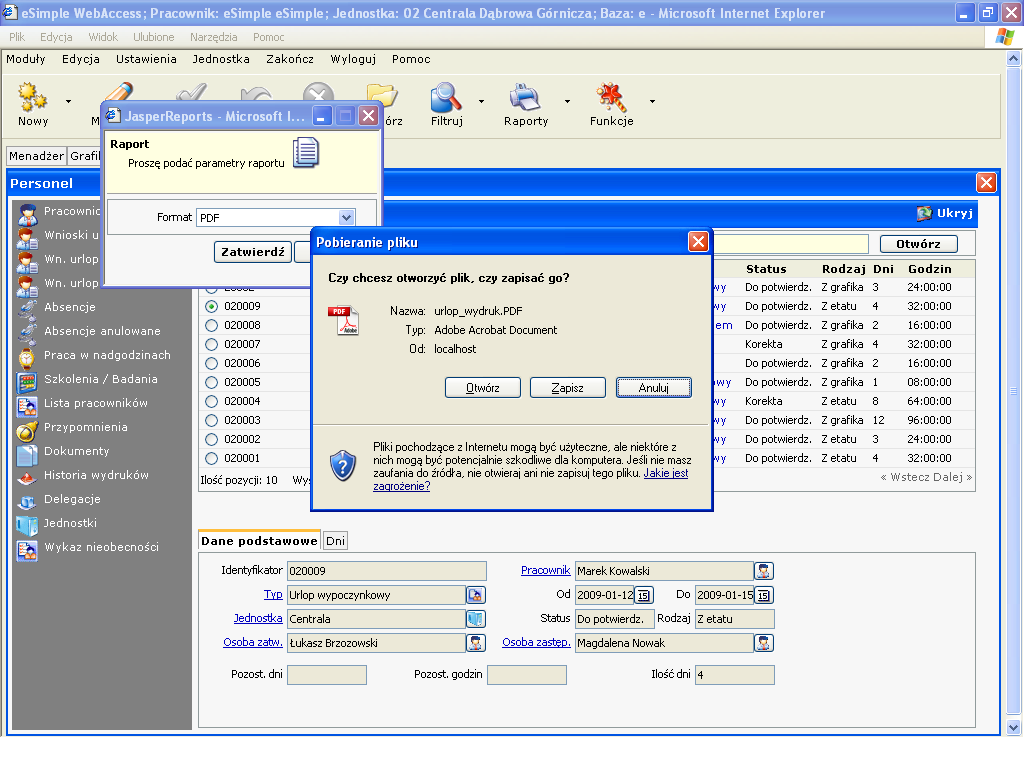Click Anuluj to cancel download
1024x768 pixels.
tap(654, 388)
